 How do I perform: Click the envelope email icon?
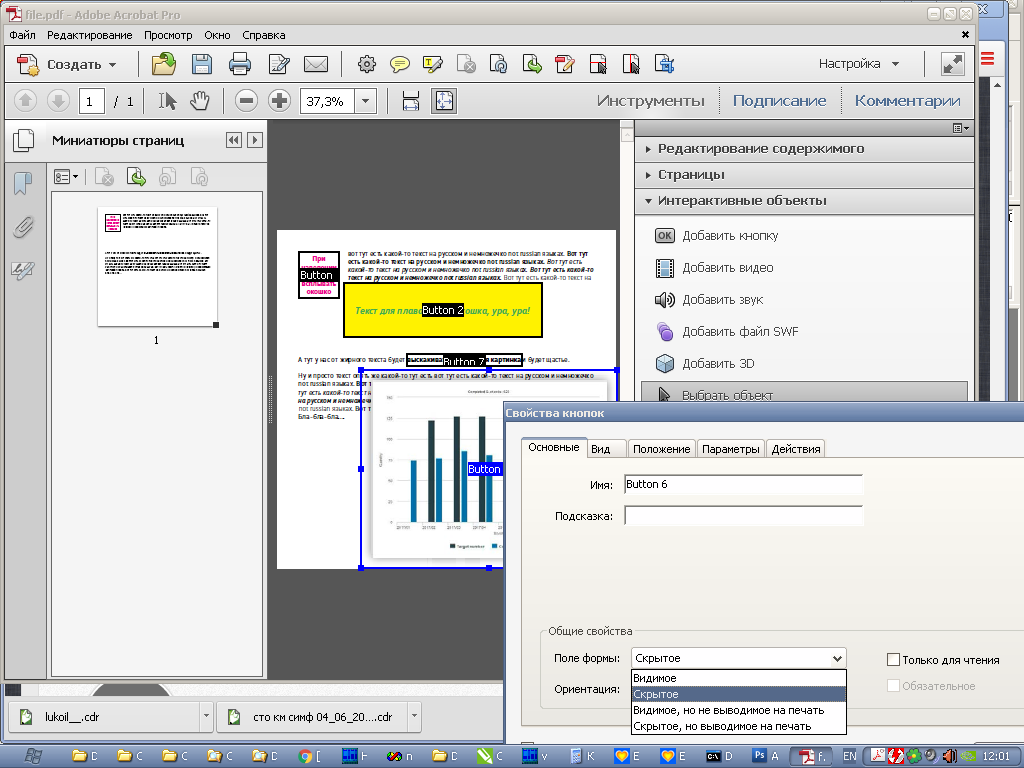(316, 64)
